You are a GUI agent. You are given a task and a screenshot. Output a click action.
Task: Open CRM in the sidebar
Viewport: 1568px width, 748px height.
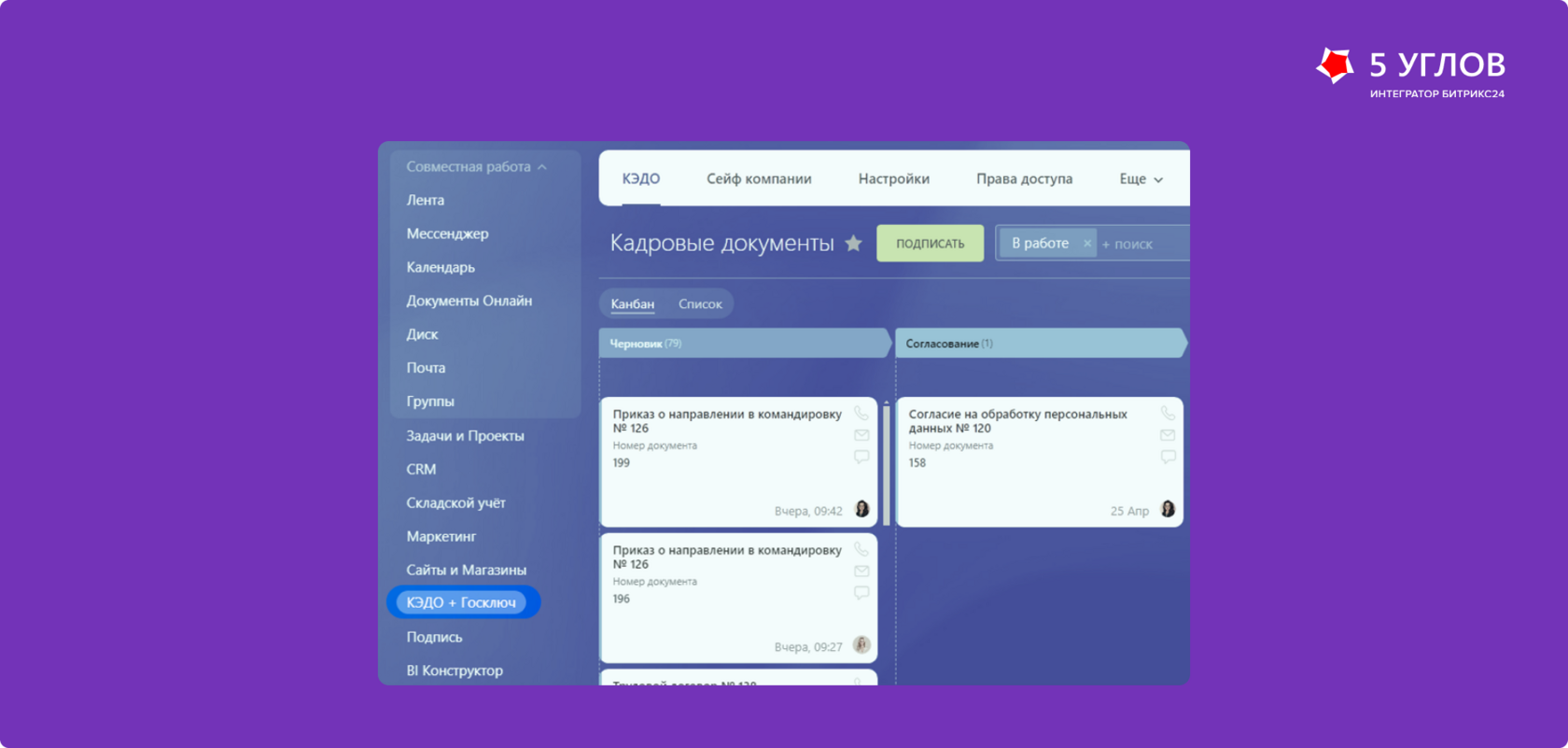coord(421,469)
